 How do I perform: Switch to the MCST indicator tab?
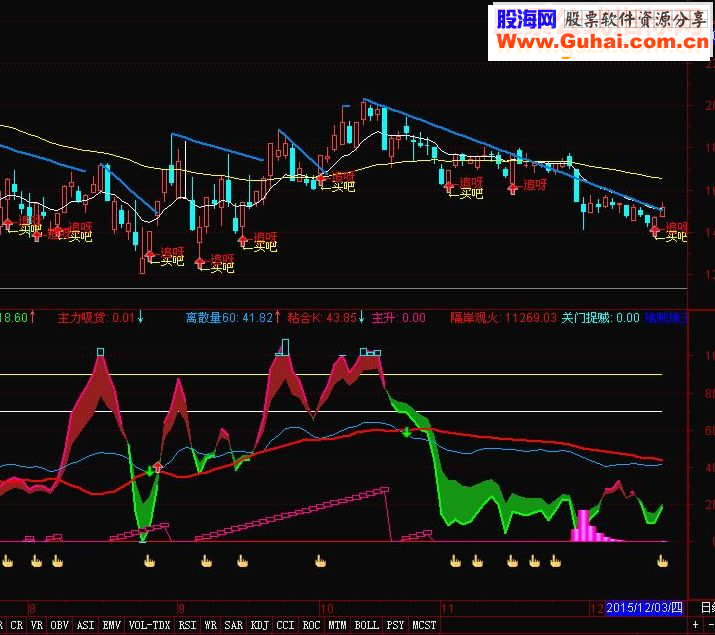point(424,625)
